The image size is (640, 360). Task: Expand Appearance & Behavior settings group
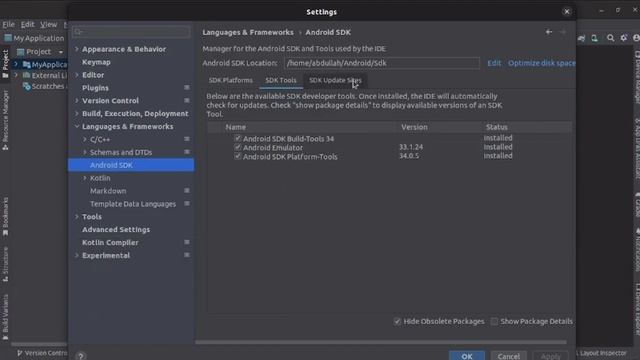point(77,49)
